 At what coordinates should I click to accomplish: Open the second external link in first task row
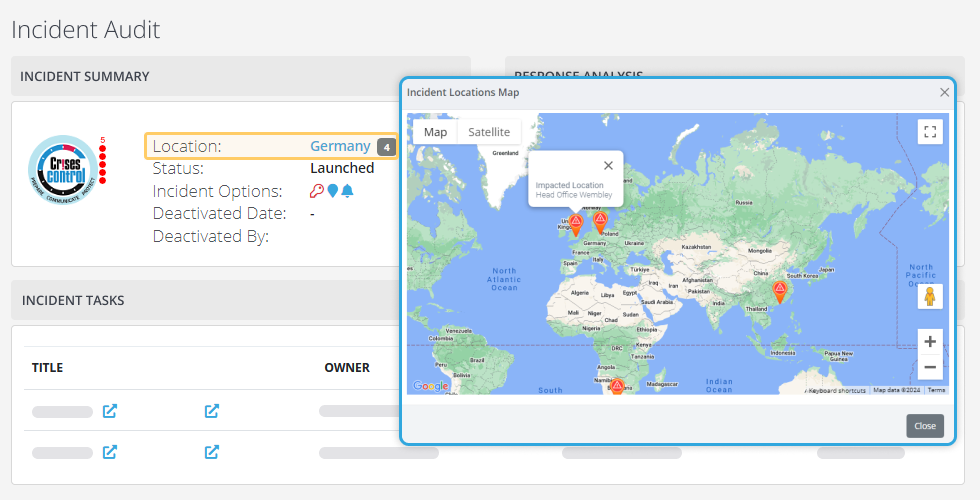[212, 410]
